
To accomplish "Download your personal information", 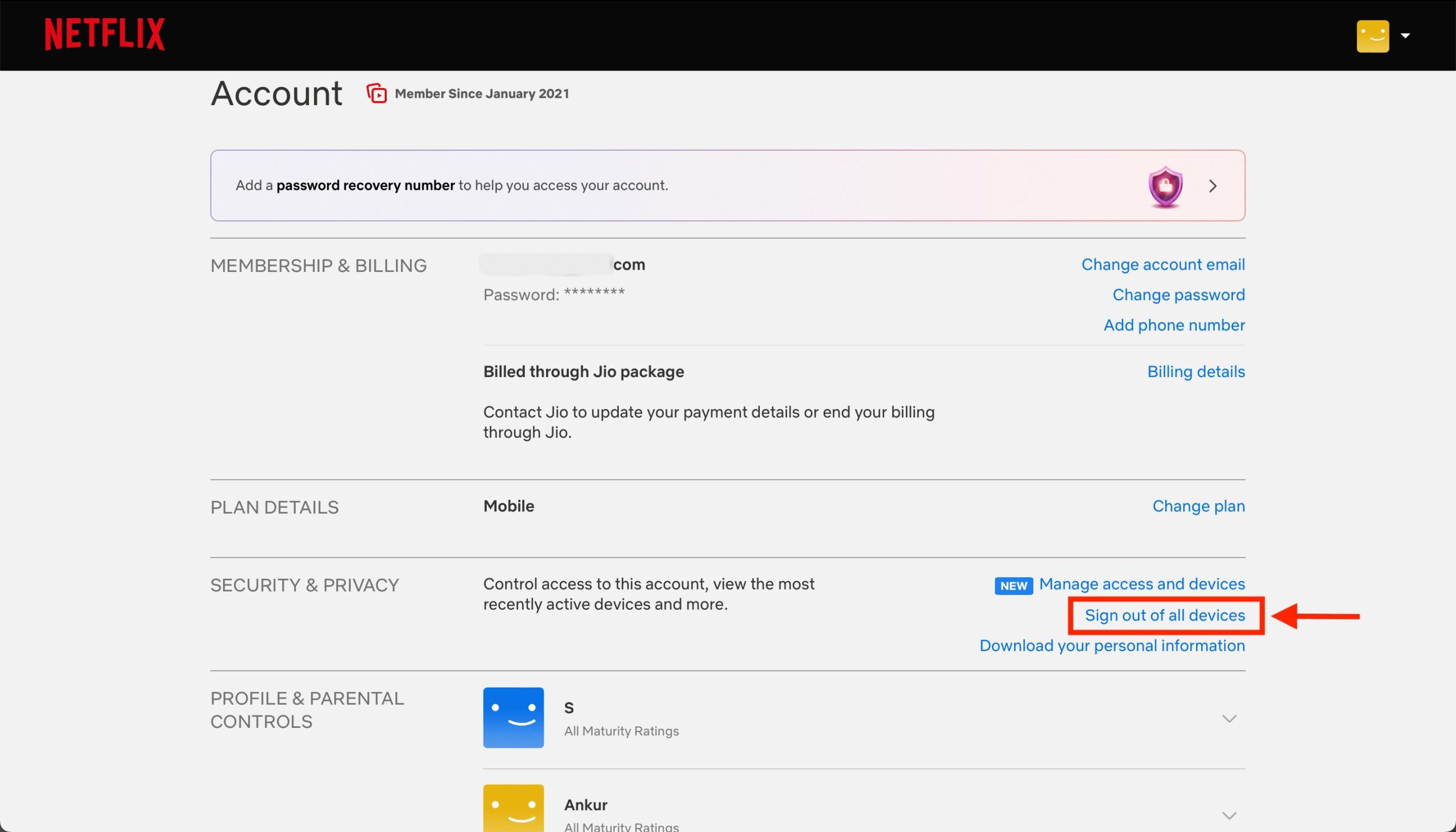I will click(1111, 645).
